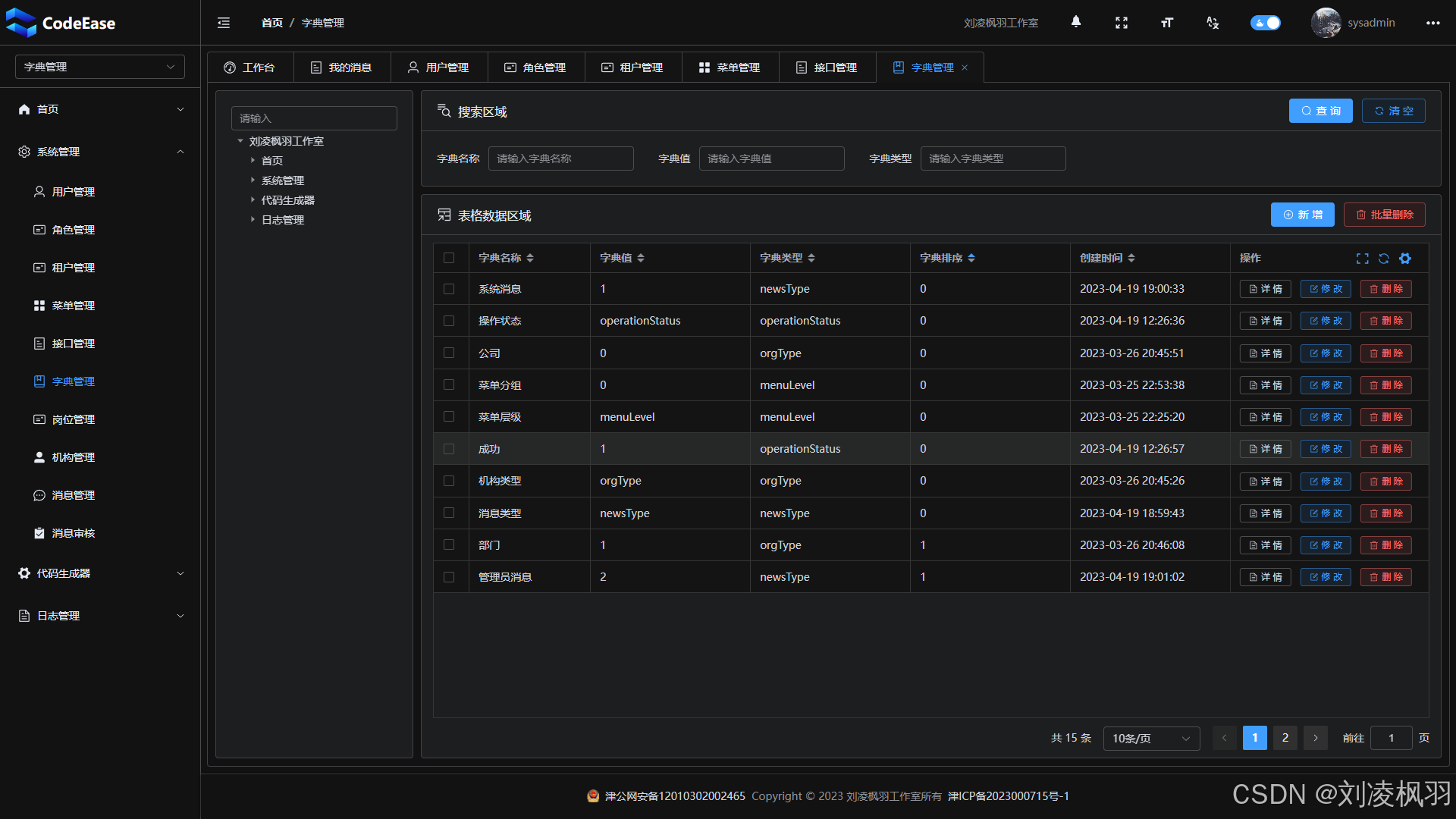
Task: Expand 日志管理 node in the tree
Action: pyautogui.click(x=253, y=220)
